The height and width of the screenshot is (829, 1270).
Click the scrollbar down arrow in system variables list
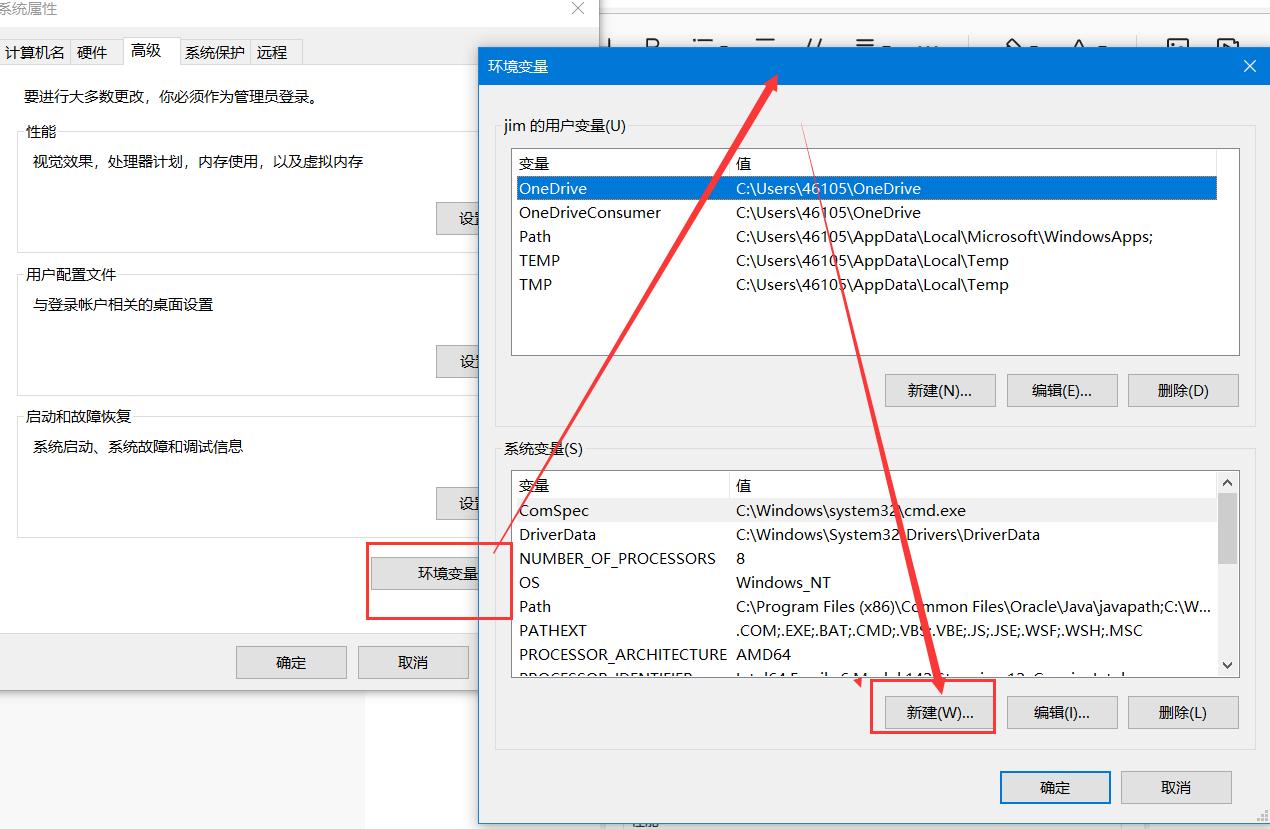point(1227,665)
